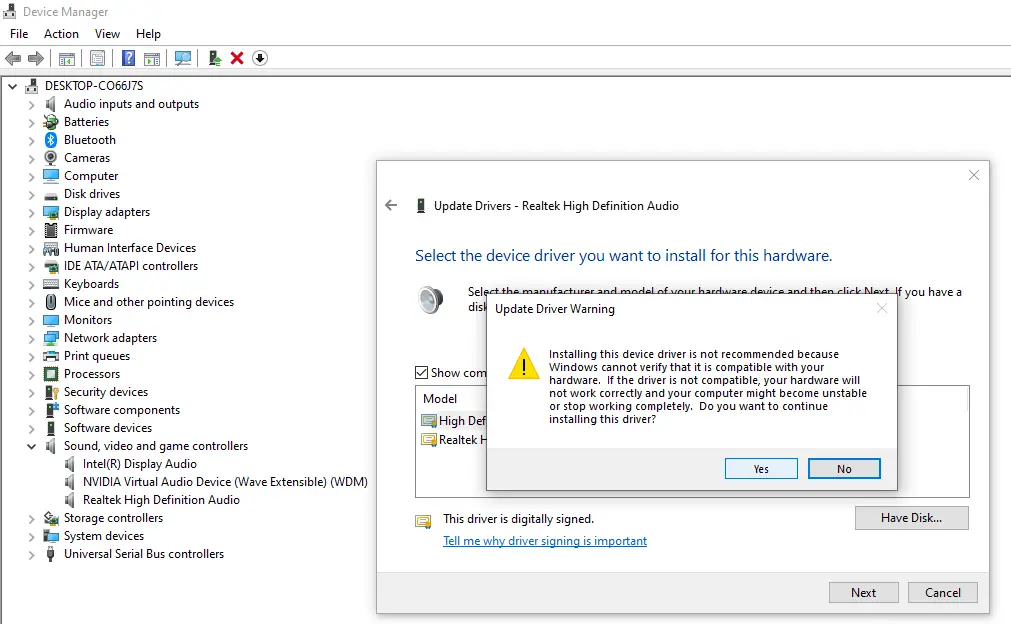Click the Cameras category icon
Image resolution: width=1011 pixels, height=624 pixels.
pyautogui.click(x=51, y=158)
